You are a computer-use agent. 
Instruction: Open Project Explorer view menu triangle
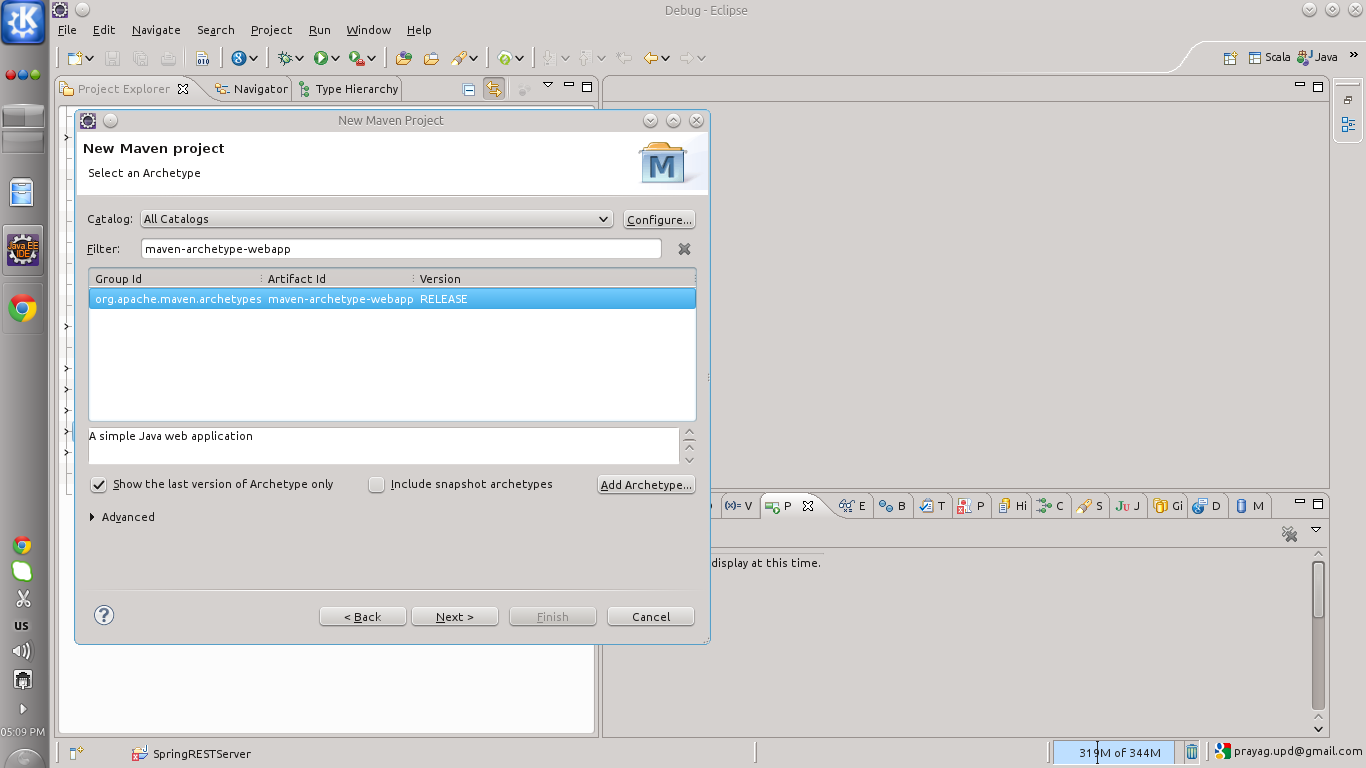548,85
